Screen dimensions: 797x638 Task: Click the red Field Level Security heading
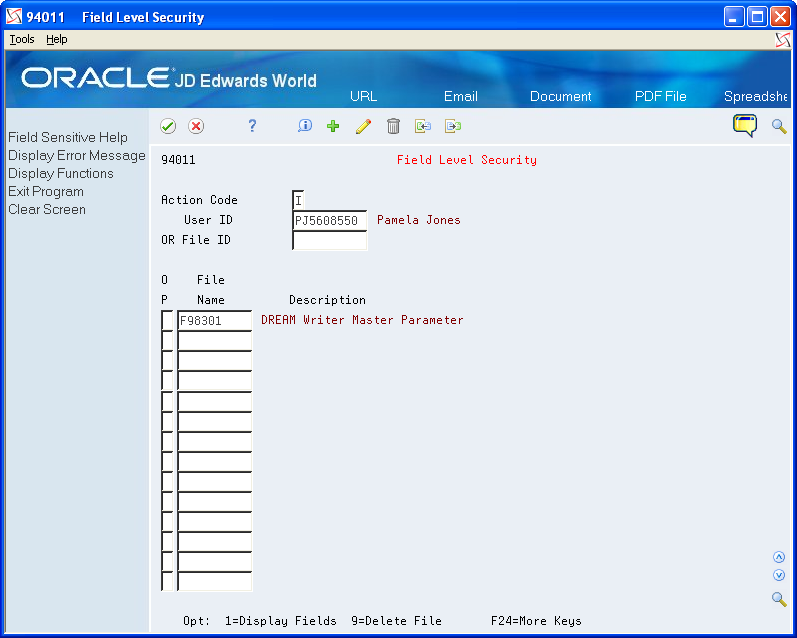[x=467, y=160]
